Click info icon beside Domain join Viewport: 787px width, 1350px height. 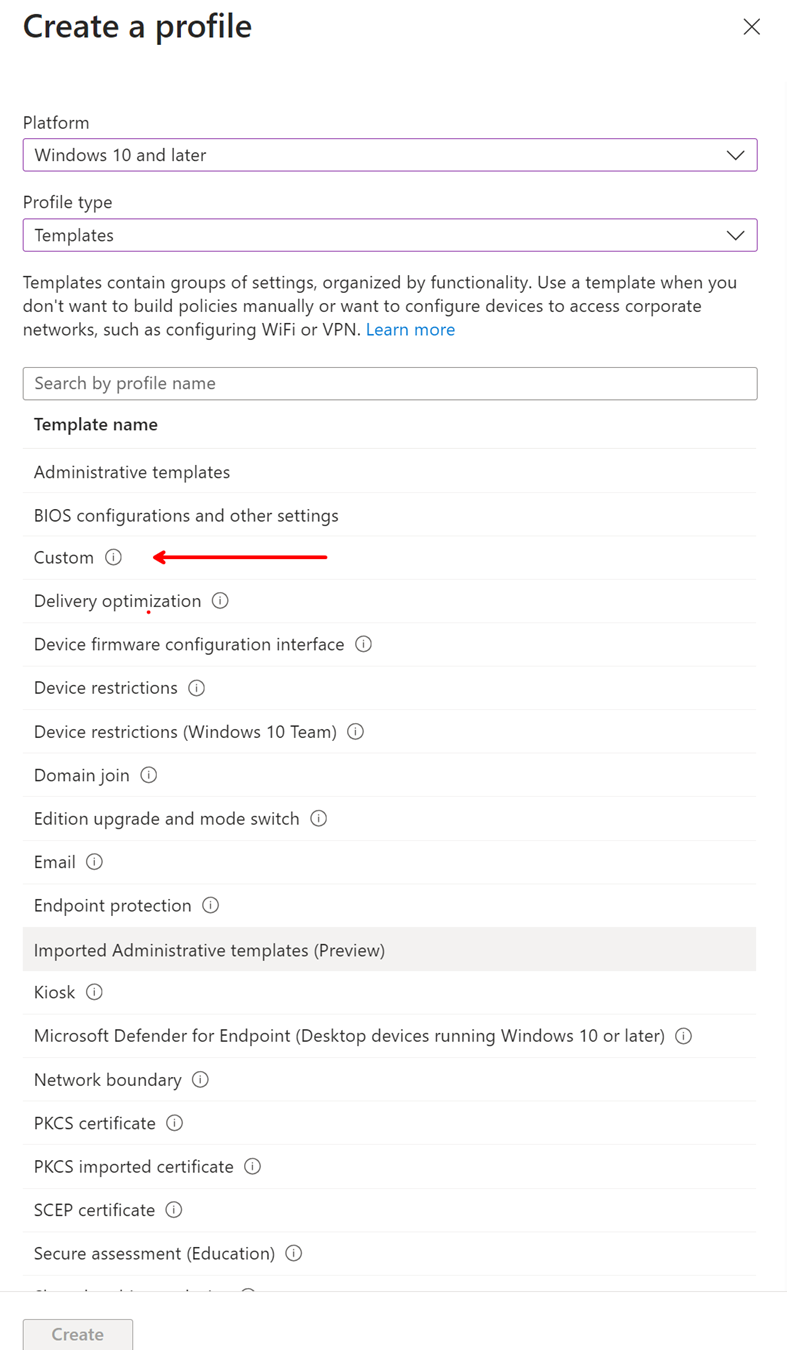click(149, 775)
